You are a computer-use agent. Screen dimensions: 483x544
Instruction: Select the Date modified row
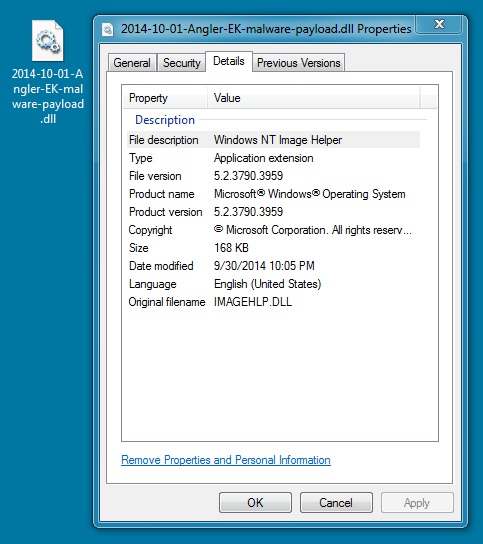pos(273,266)
